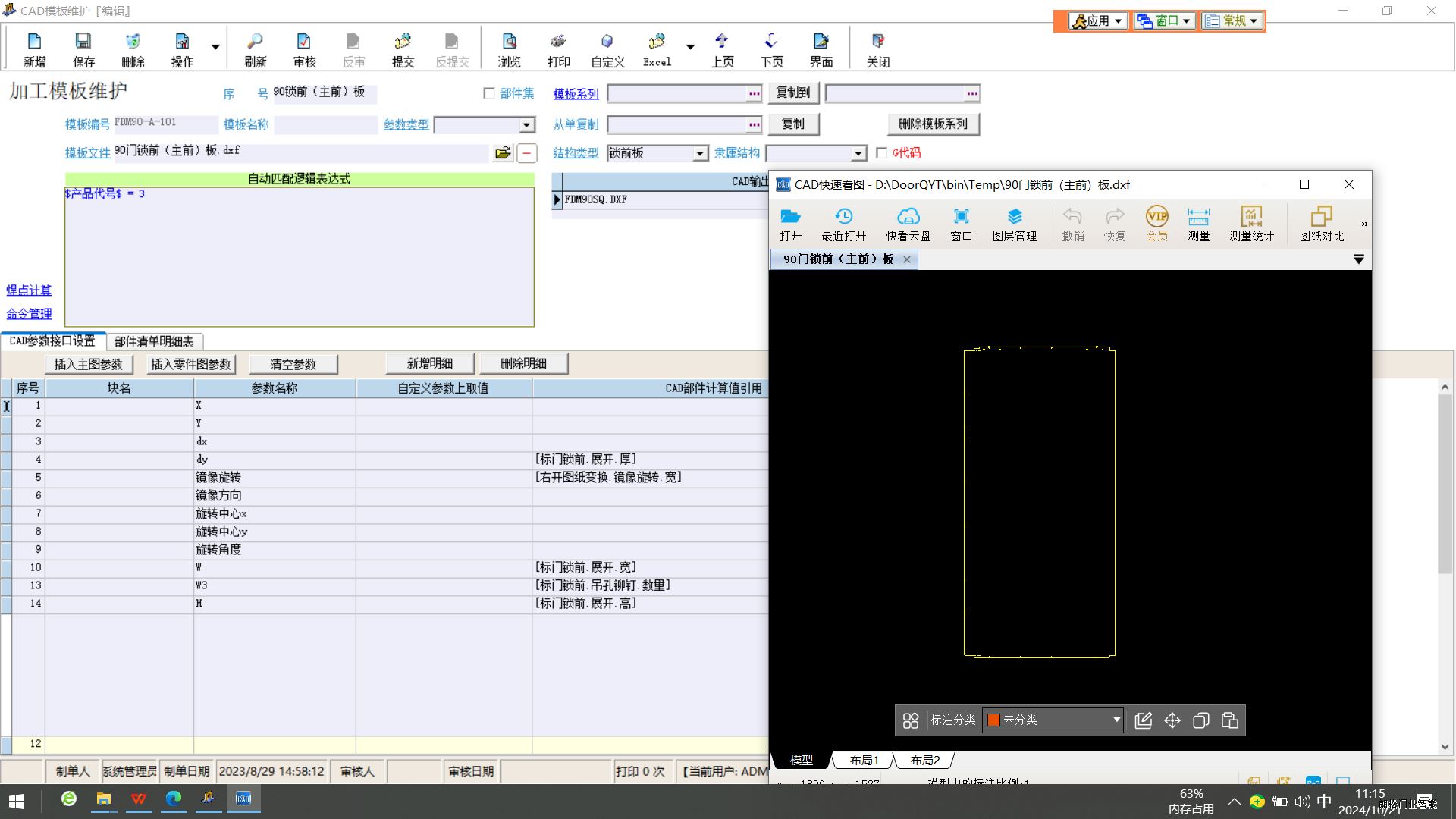Switch to CAD参数接口设置 tab

52,341
